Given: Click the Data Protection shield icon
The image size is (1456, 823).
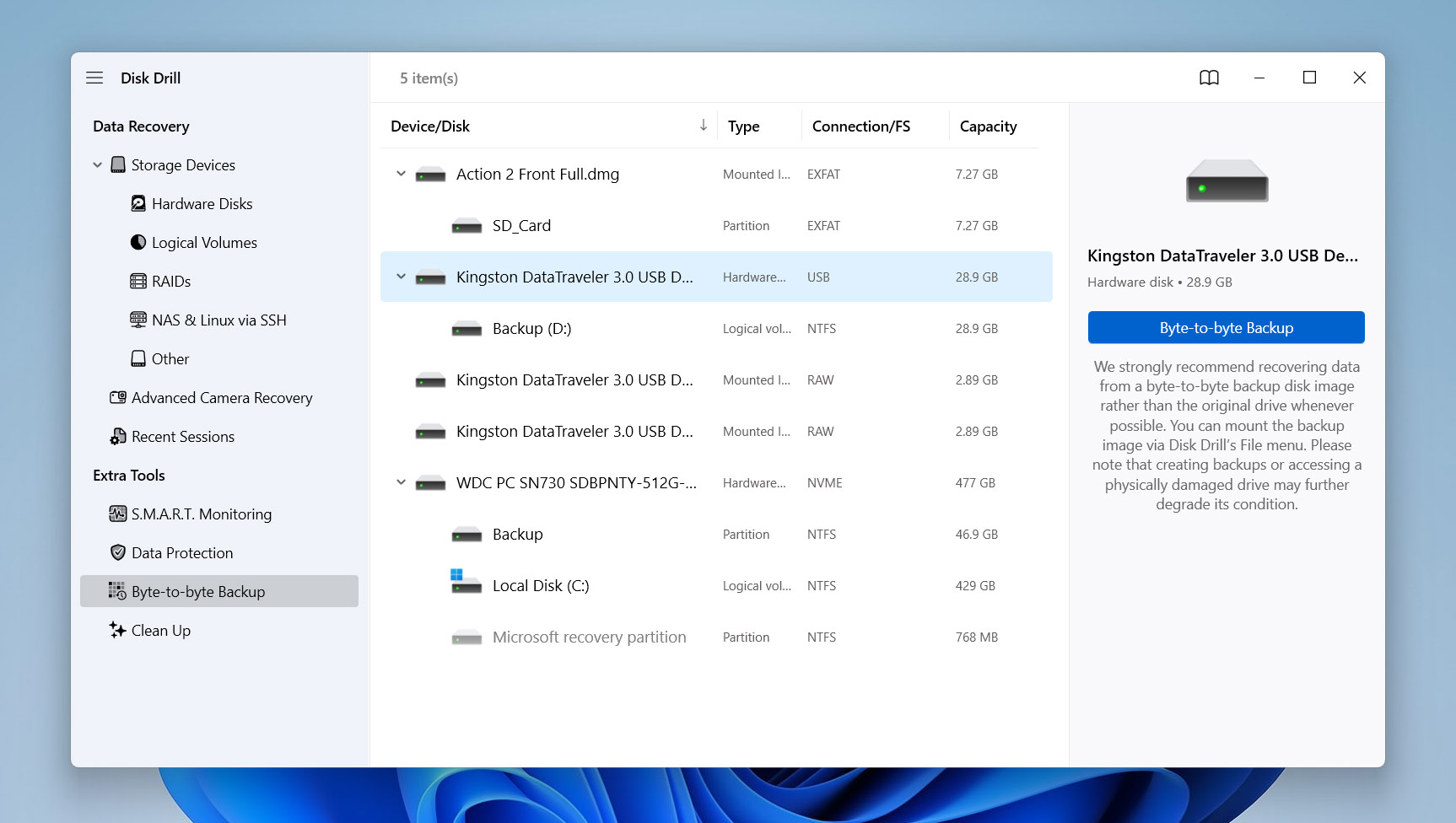Looking at the screenshot, I should (x=118, y=552).
